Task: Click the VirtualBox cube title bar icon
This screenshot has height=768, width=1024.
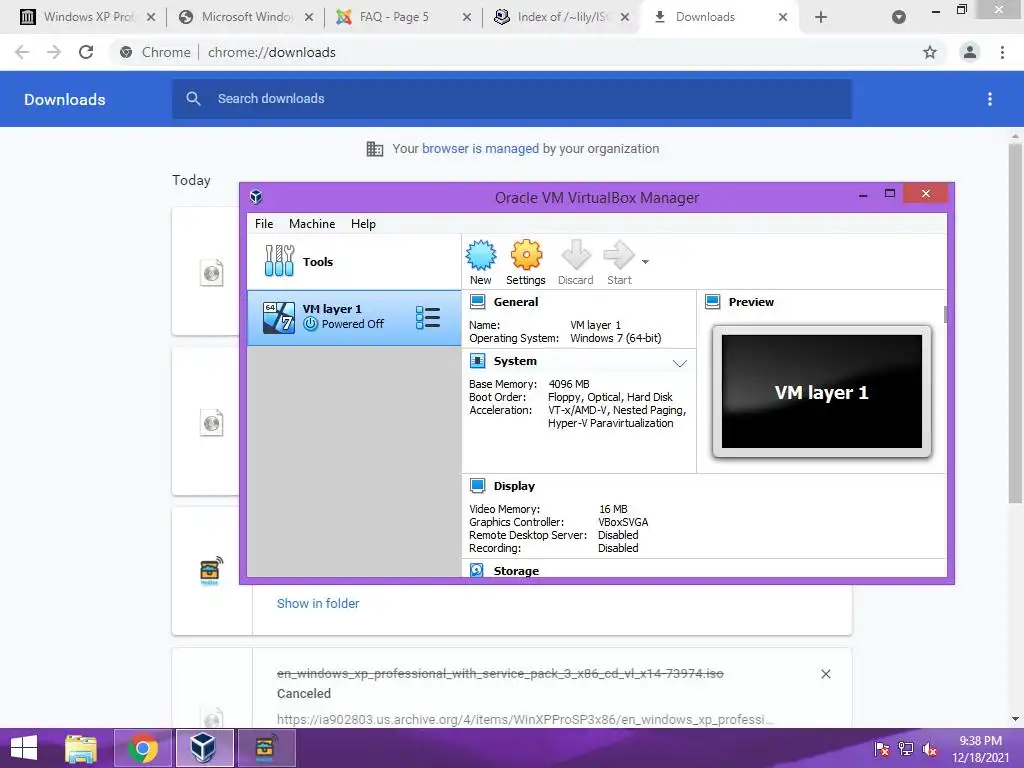Action: tap(257, 197)
